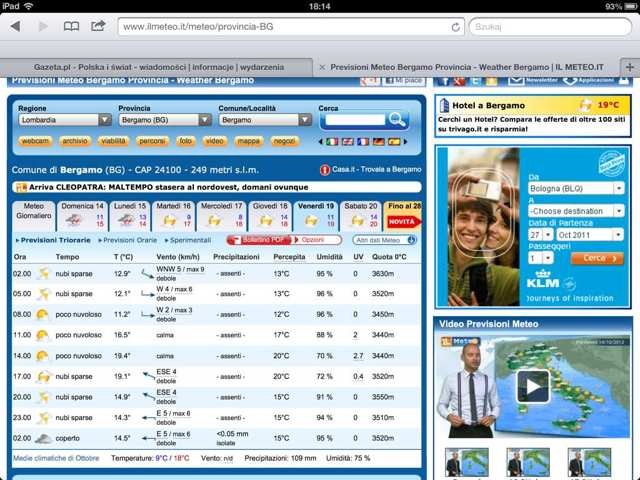Select the Meteo Giornaliero tab
This screenshot has width=640, height=480.
tap(33, 216)
